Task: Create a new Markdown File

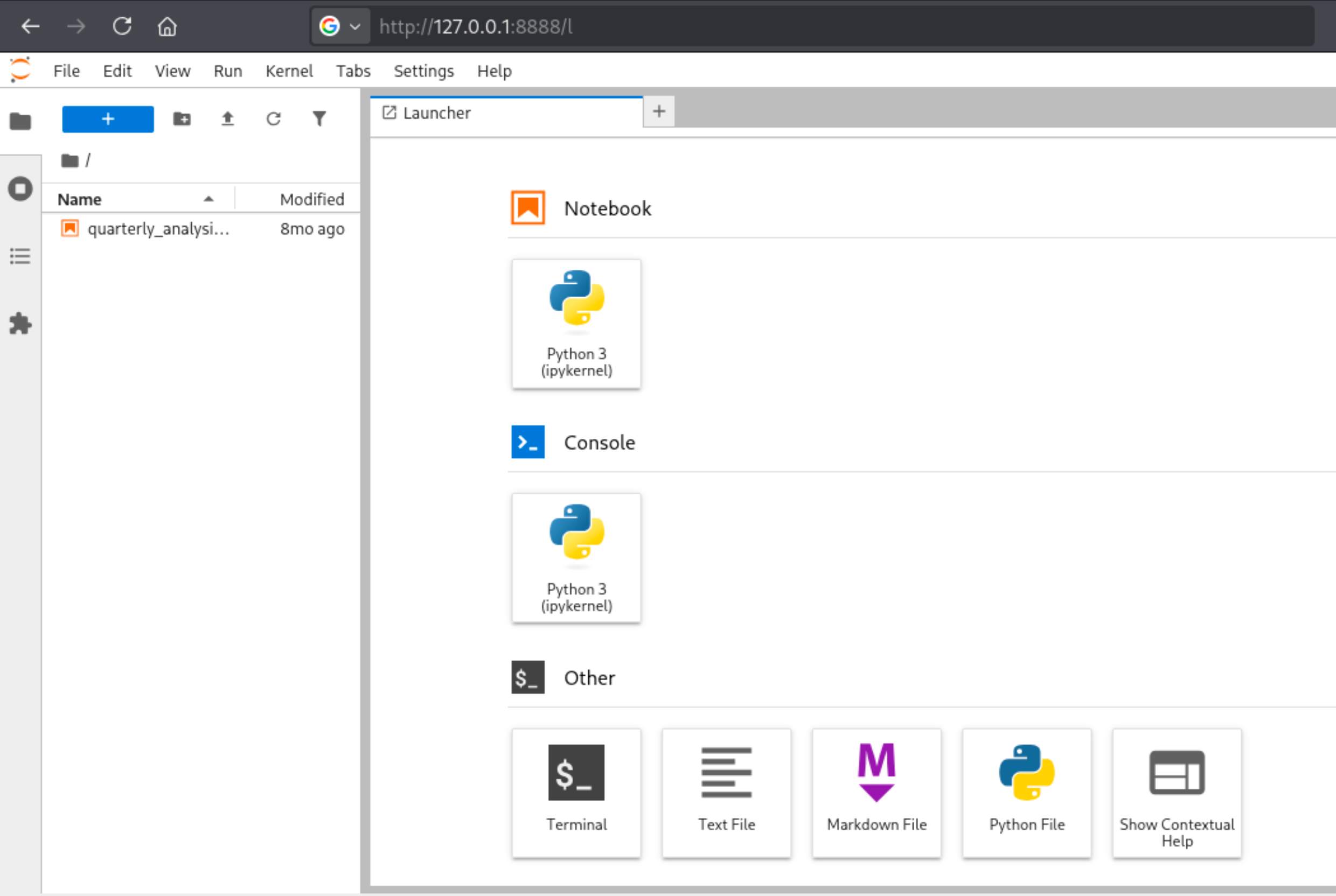Action: (877, 793)
